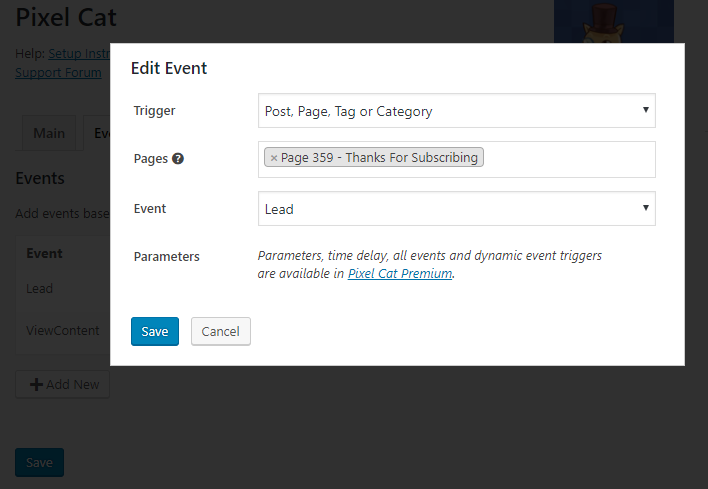Image resolution: width=708 pixels, height=489 pixels.
Task: Select the Lead event row
Action: (x=63, y=289)
